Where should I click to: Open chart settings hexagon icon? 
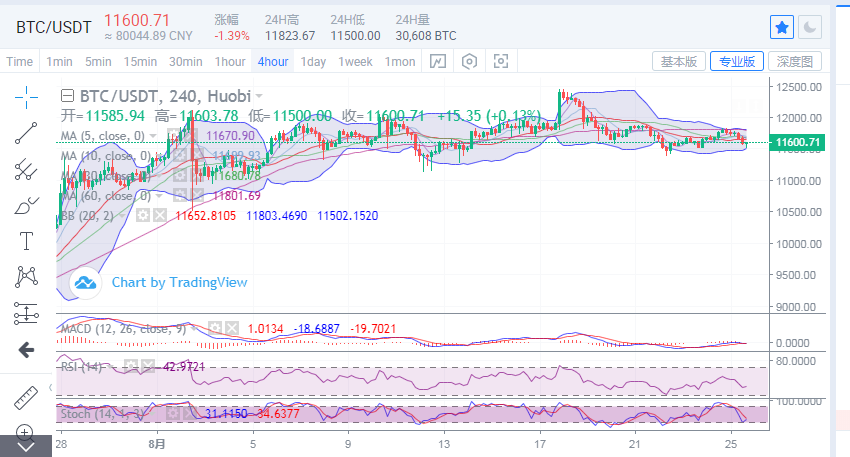[469, 61]
